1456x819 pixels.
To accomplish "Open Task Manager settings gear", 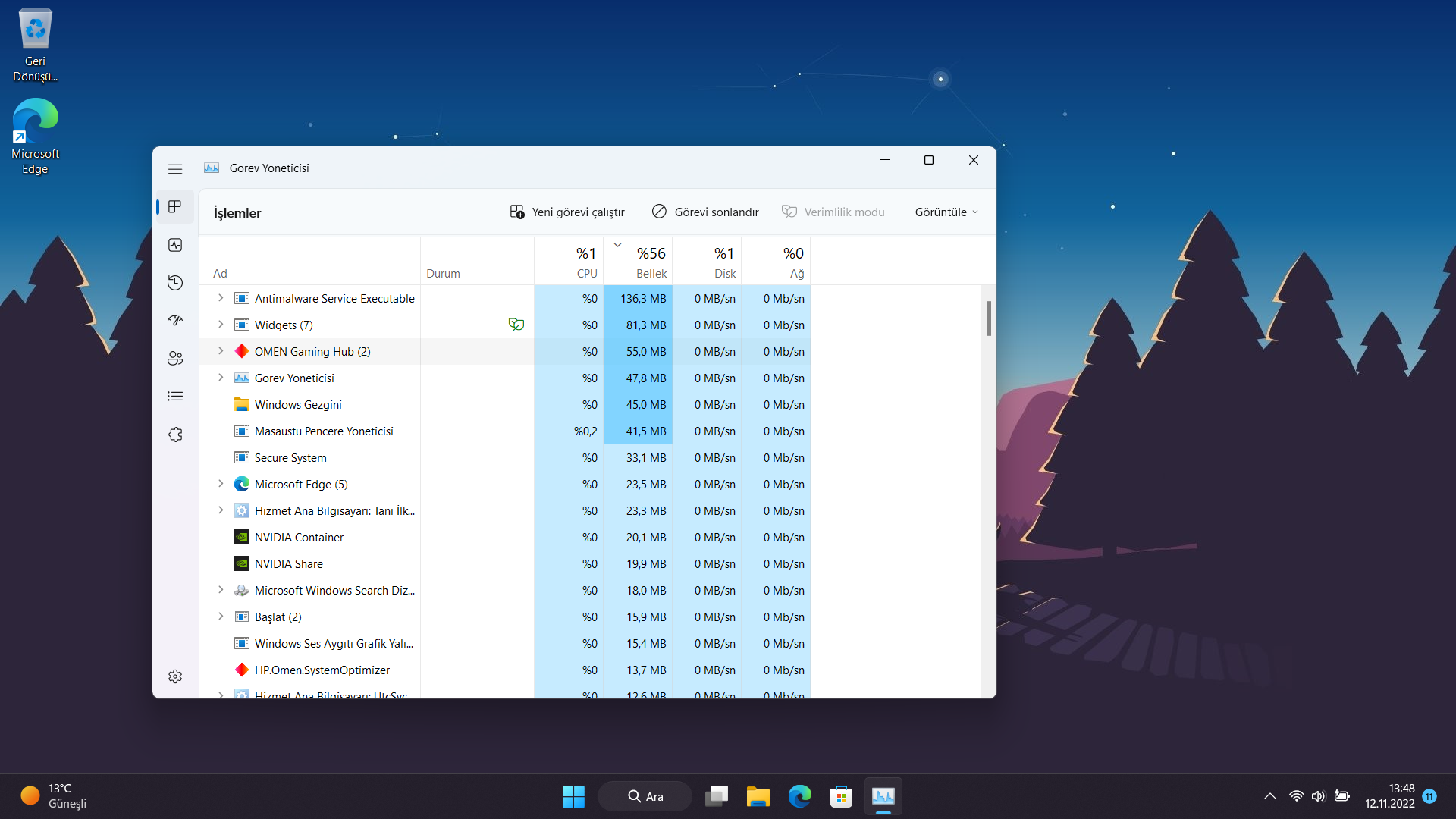I will 175,676.
